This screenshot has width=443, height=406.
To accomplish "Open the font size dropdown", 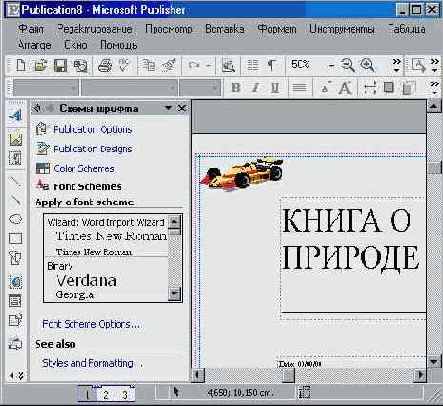I will pos(215,88).
